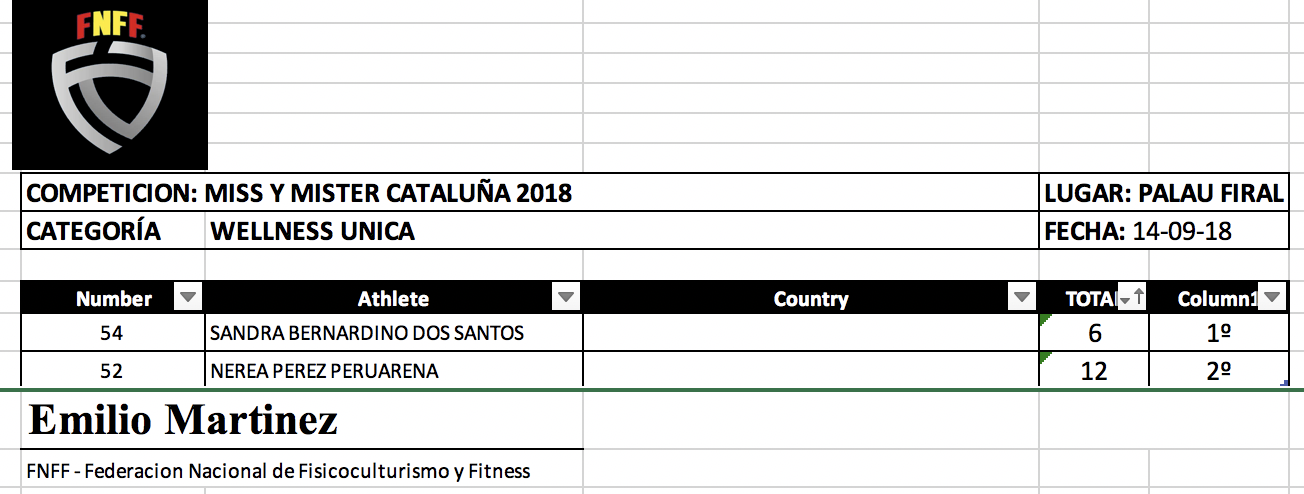Select the WELLNESS UNICA cell

tap(312, 232)
